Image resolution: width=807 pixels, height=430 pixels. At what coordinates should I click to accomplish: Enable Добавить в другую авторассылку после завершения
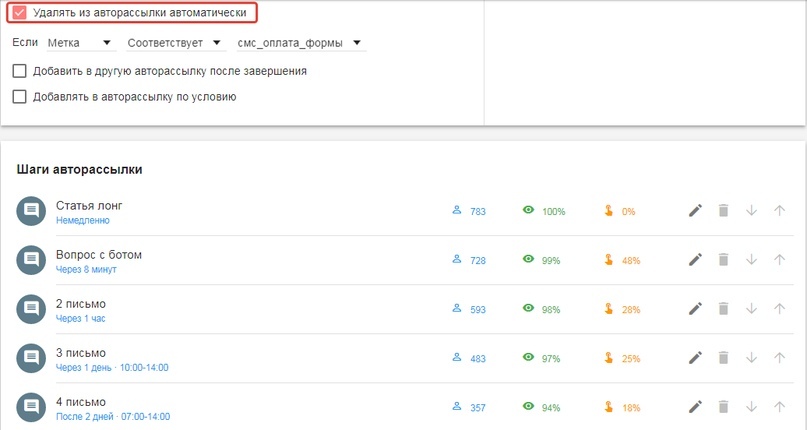[19, 71]
